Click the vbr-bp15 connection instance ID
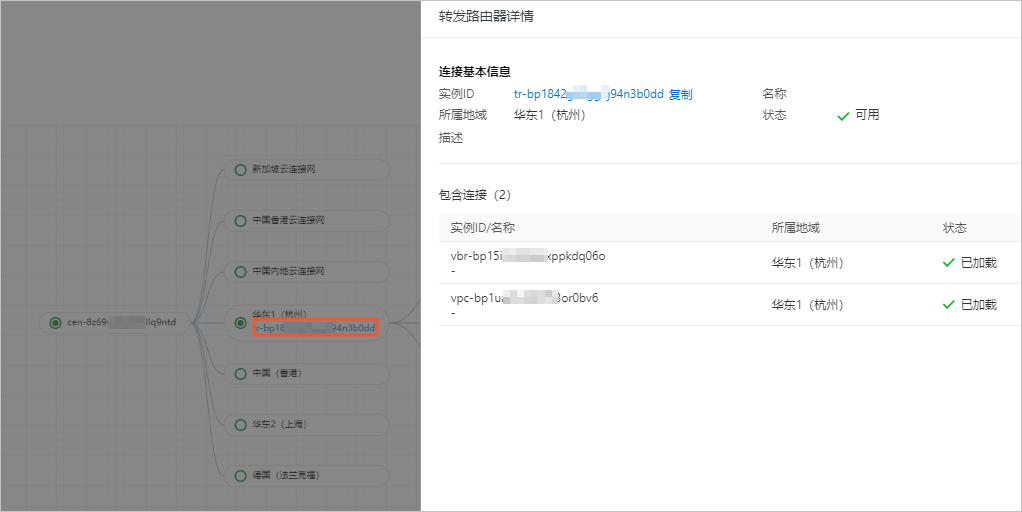The image size is (1022, 512). [x=528, y=256]
